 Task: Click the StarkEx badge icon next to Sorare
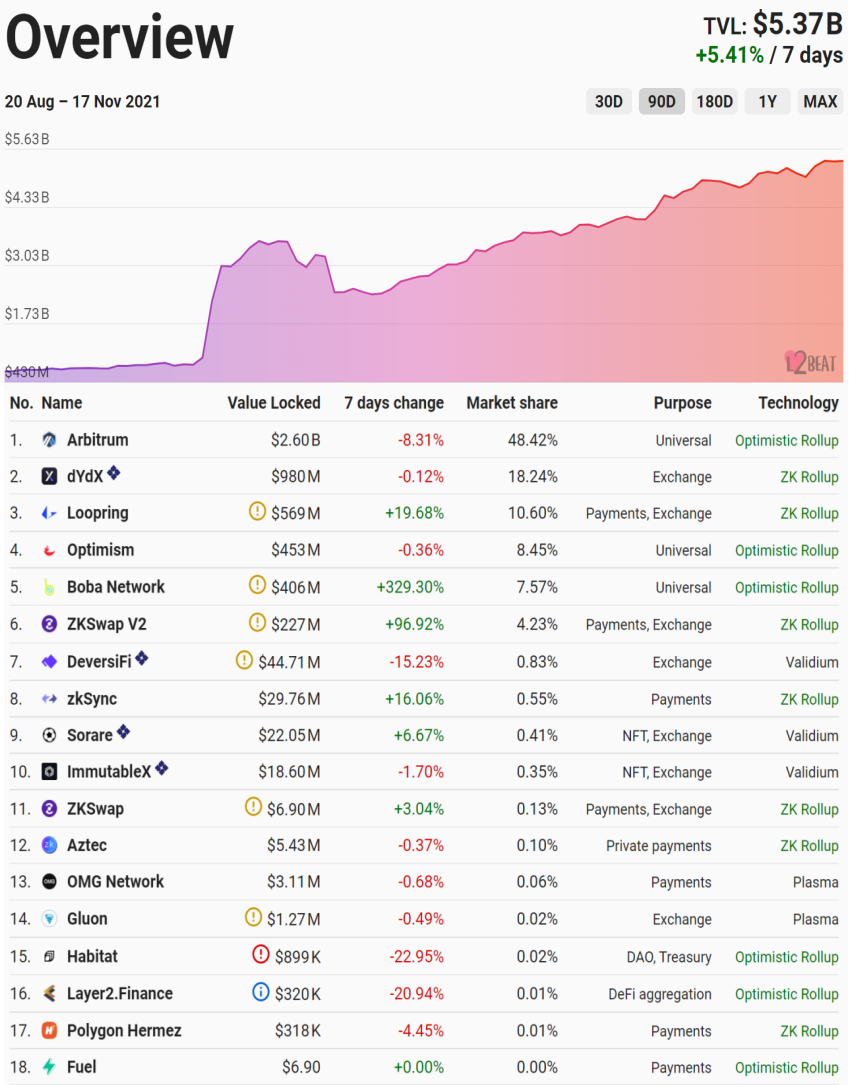123,731
